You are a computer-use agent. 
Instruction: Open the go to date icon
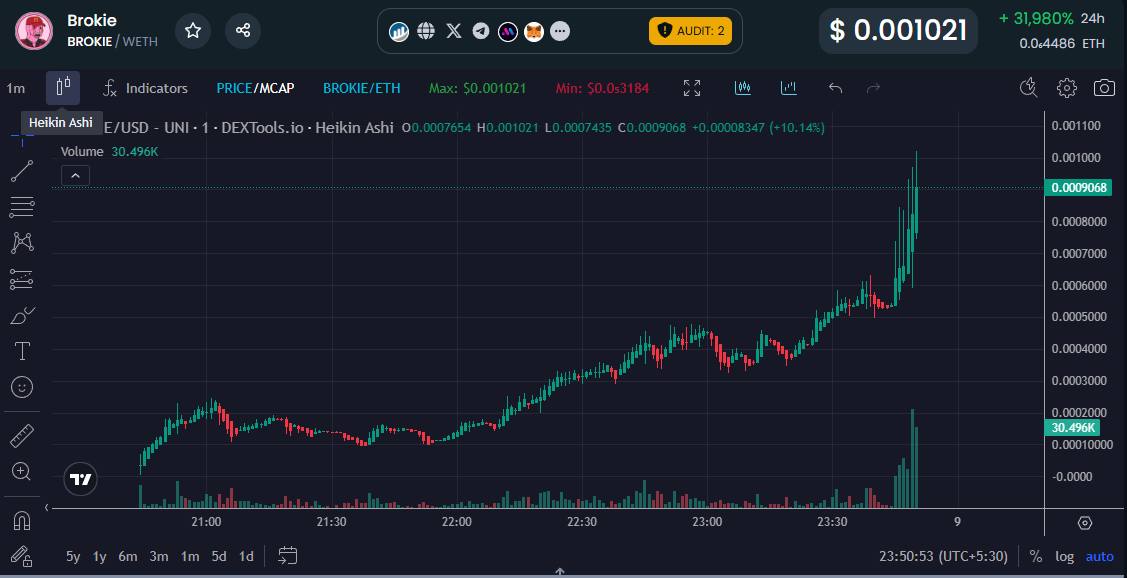(288, 556)
